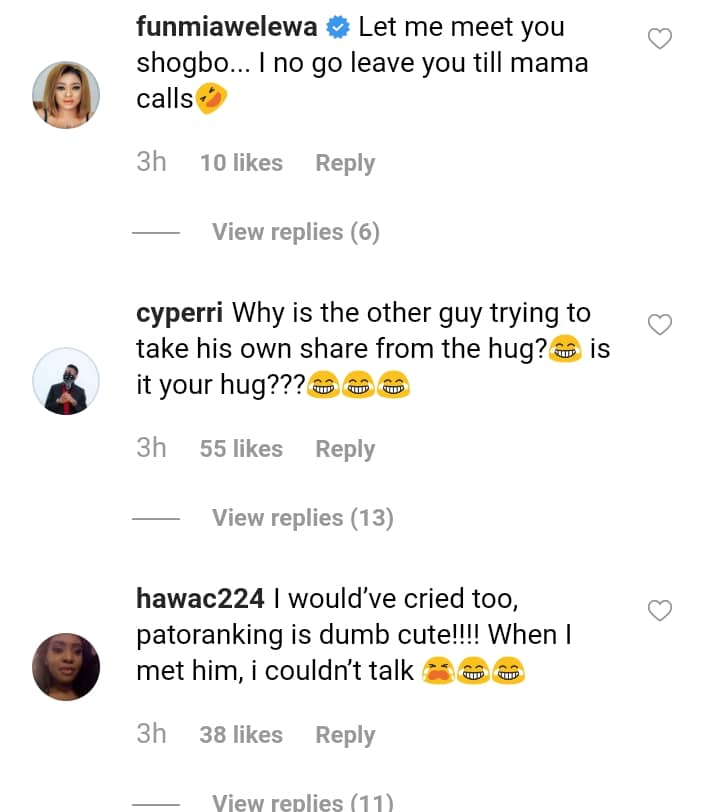
Task: Reply to hawac224's comment
Action: [x=345, y=735]
